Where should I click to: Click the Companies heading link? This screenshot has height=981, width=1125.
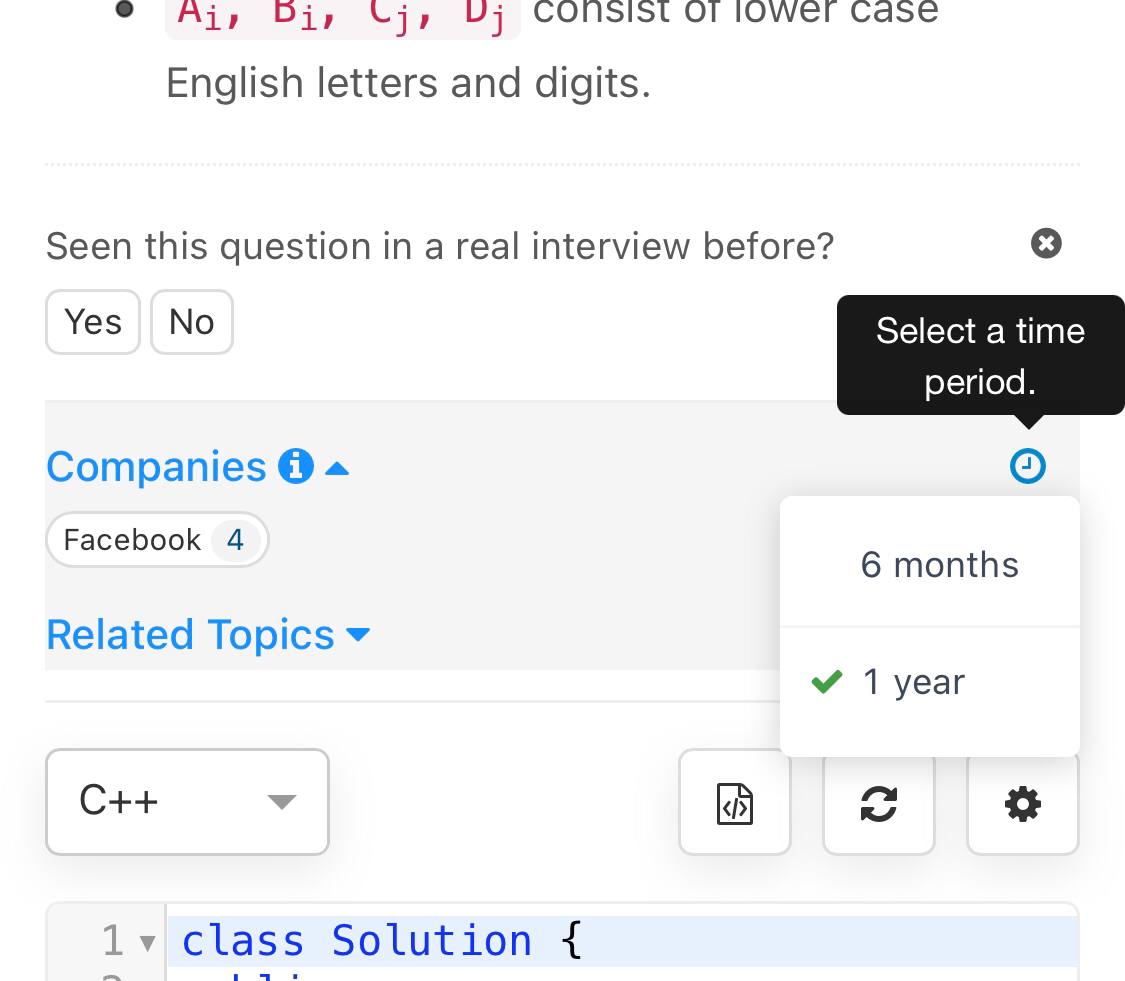156,466
